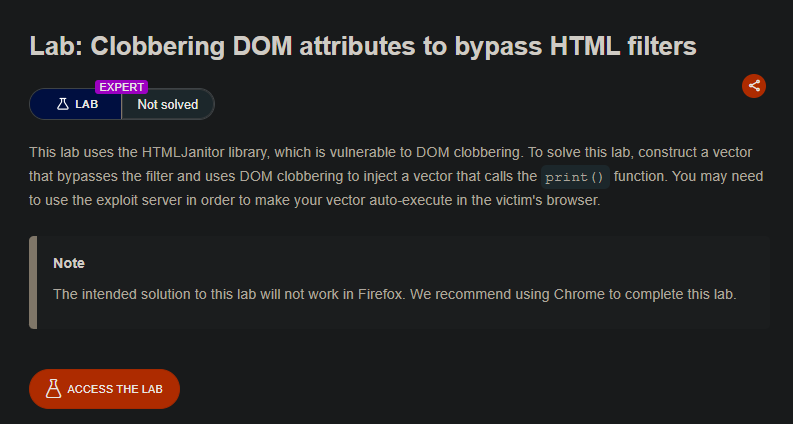Click the grey bar beside the Note
Screen dimensions: 793x424
33,282
